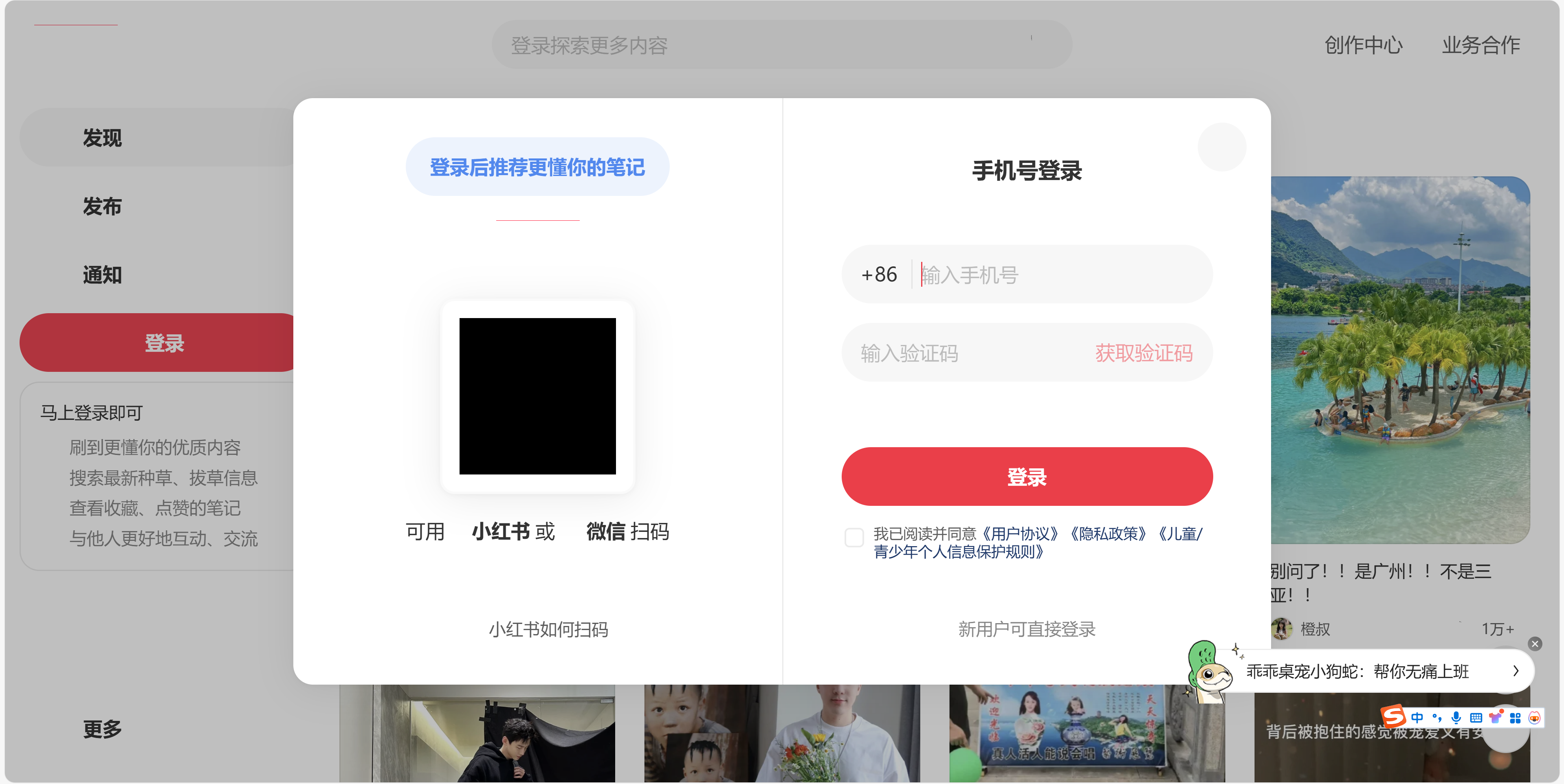Click 获取验证码 to request a code
The width and height of the screenshot is (1564, 784).
tap(1143, 353)
